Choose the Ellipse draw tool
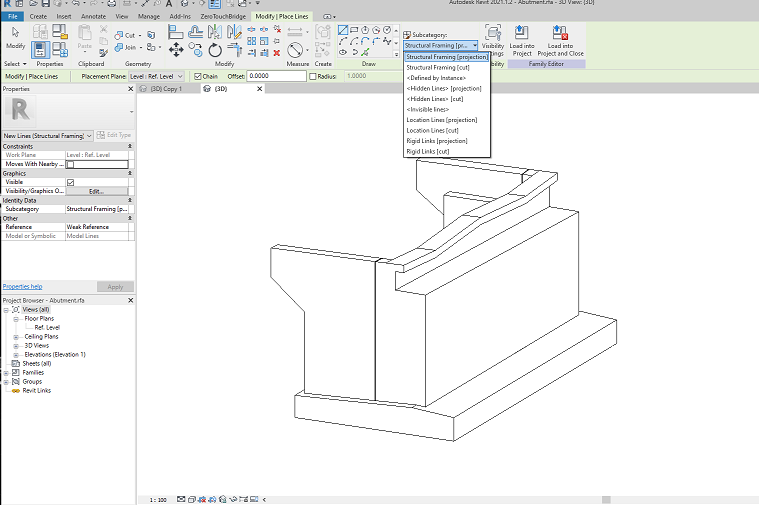The image size is (759, 505). point(343,52)
